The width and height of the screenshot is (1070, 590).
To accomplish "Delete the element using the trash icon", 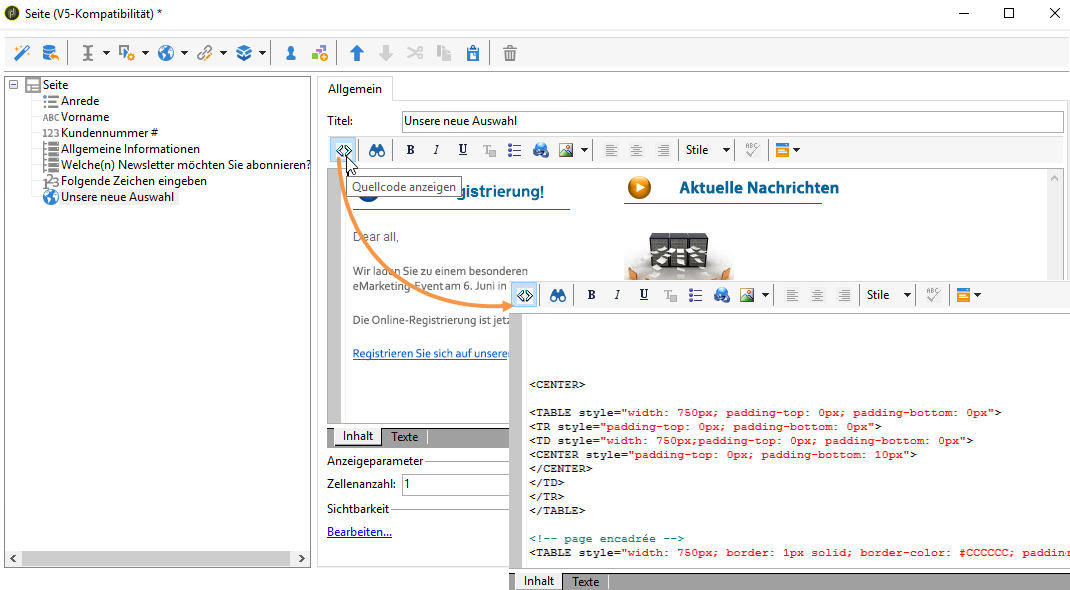I will pos(510,53).
